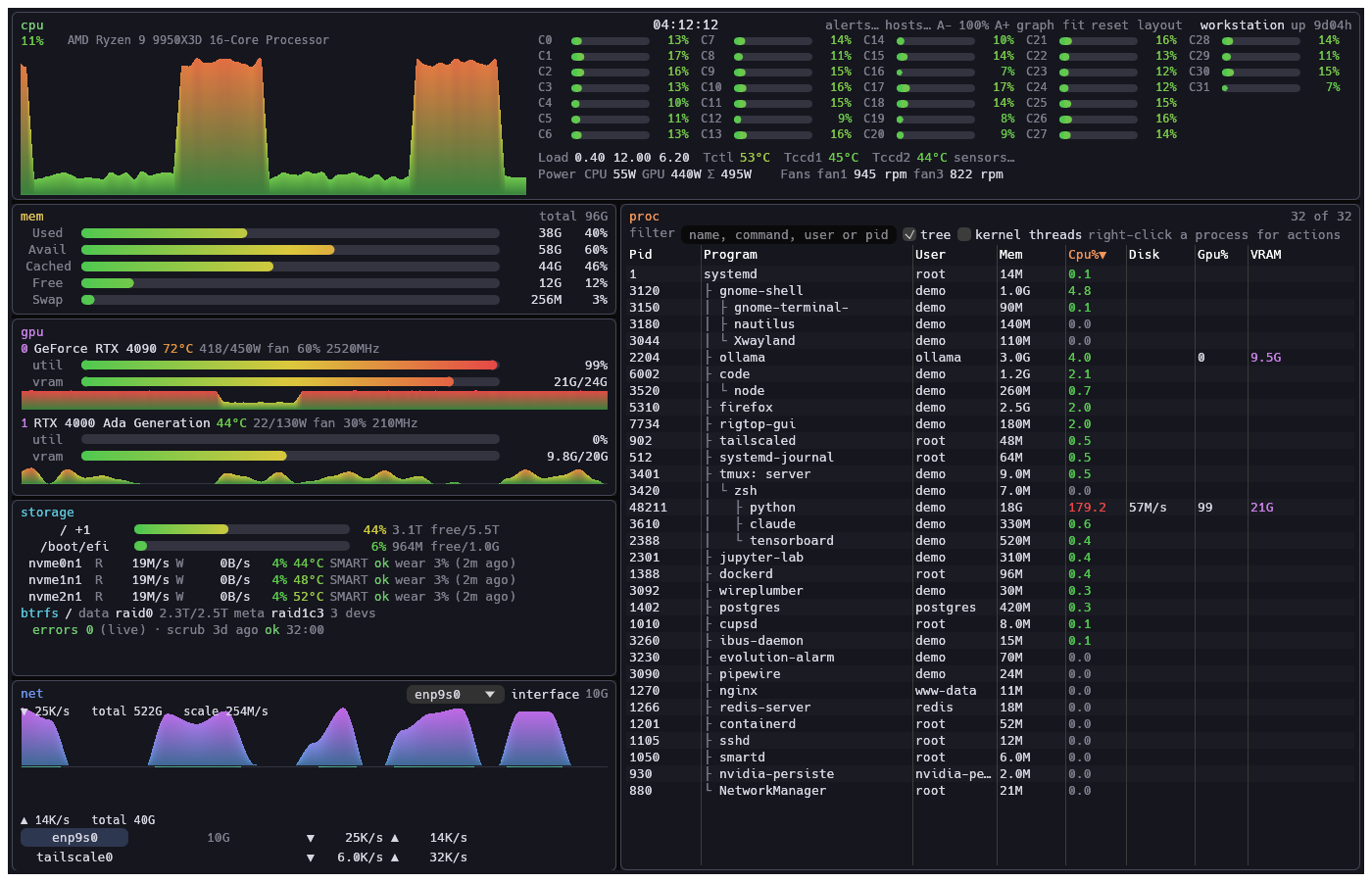Toggle the graph option in top bar
Viewport: 1372px width, 882px height.
[1035, 25]
